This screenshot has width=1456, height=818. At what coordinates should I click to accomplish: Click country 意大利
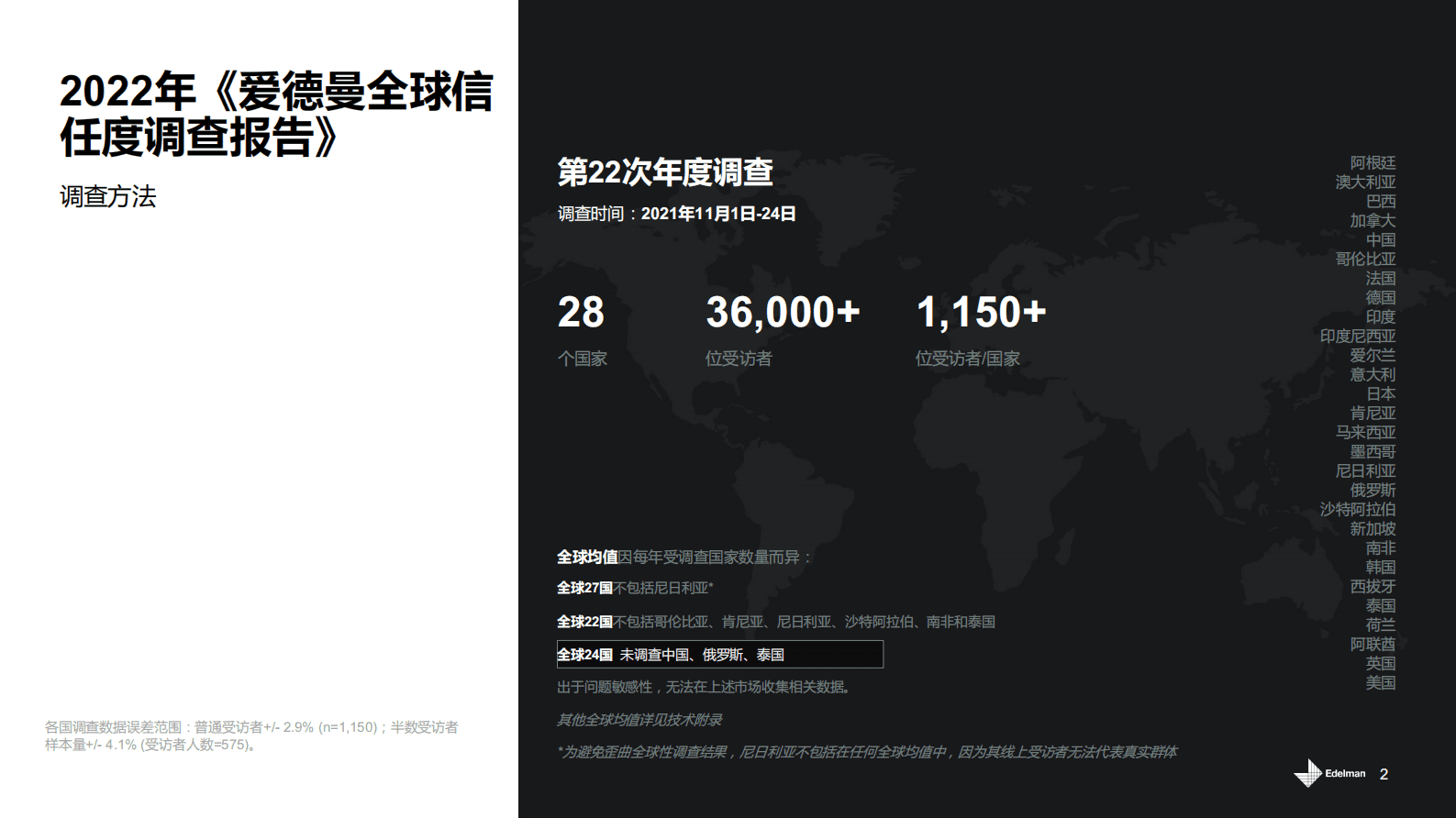pos(1373,375)
